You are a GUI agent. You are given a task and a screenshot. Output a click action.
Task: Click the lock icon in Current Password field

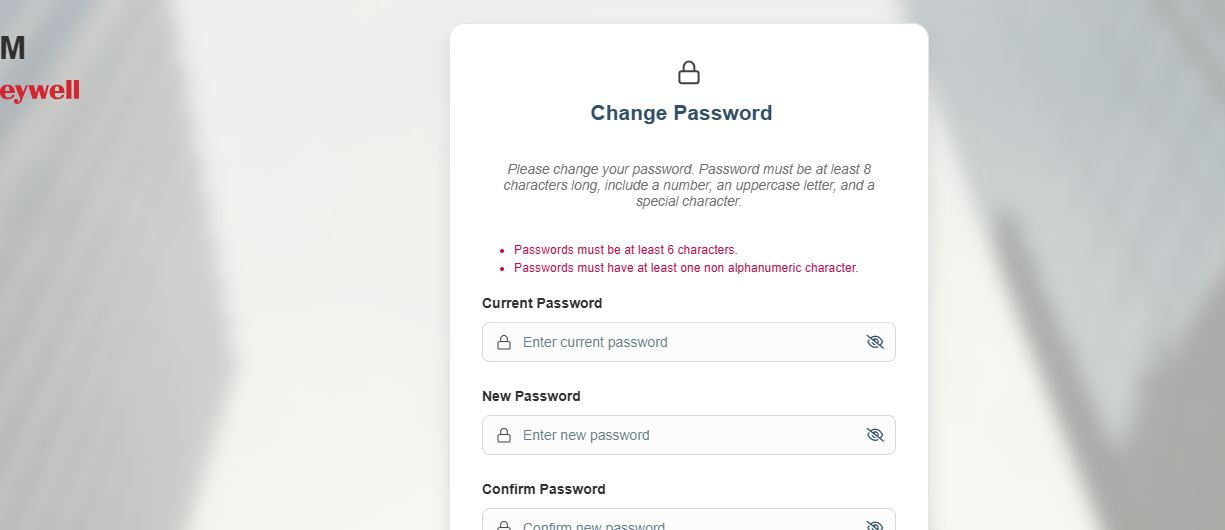pos(504,342)
